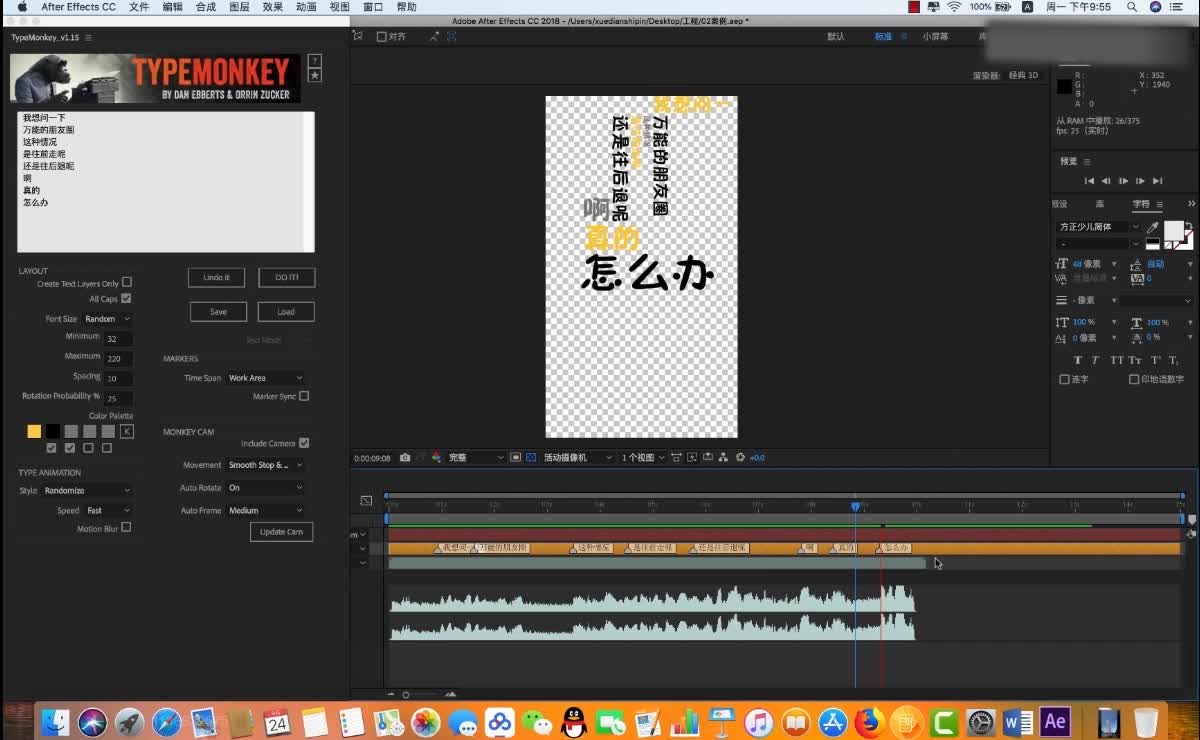Viewport: 1200px width, 740px height.
Task: Click the reset exposure icon near +0.0
Action: [x=740, y=457]
